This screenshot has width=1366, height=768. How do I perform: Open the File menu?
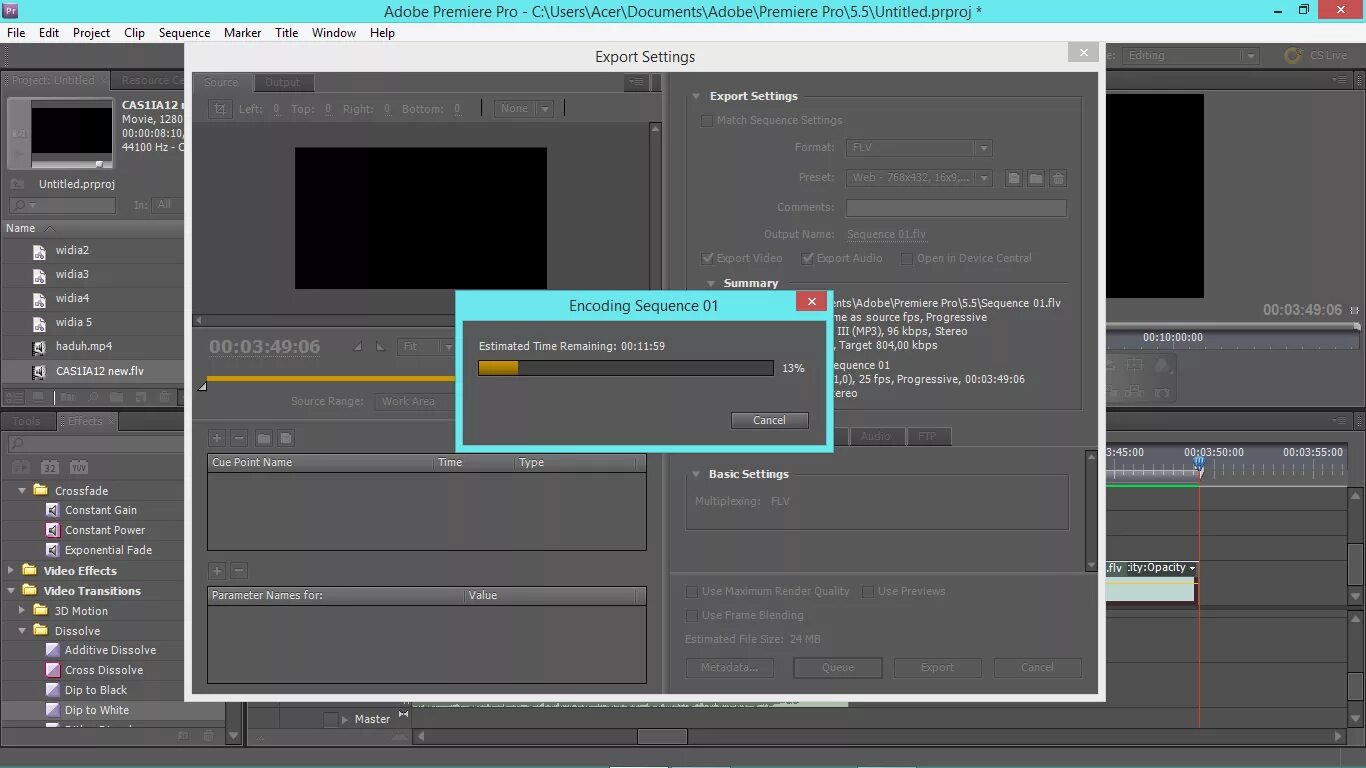16,33
